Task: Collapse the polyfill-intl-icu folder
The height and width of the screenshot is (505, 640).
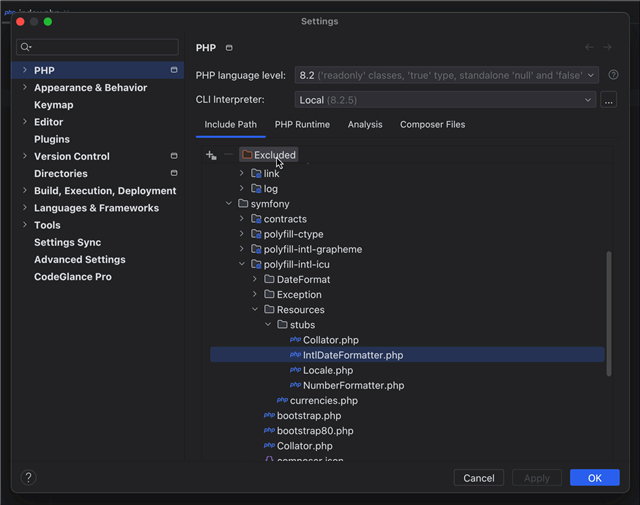Action: [x=242, y=264]
